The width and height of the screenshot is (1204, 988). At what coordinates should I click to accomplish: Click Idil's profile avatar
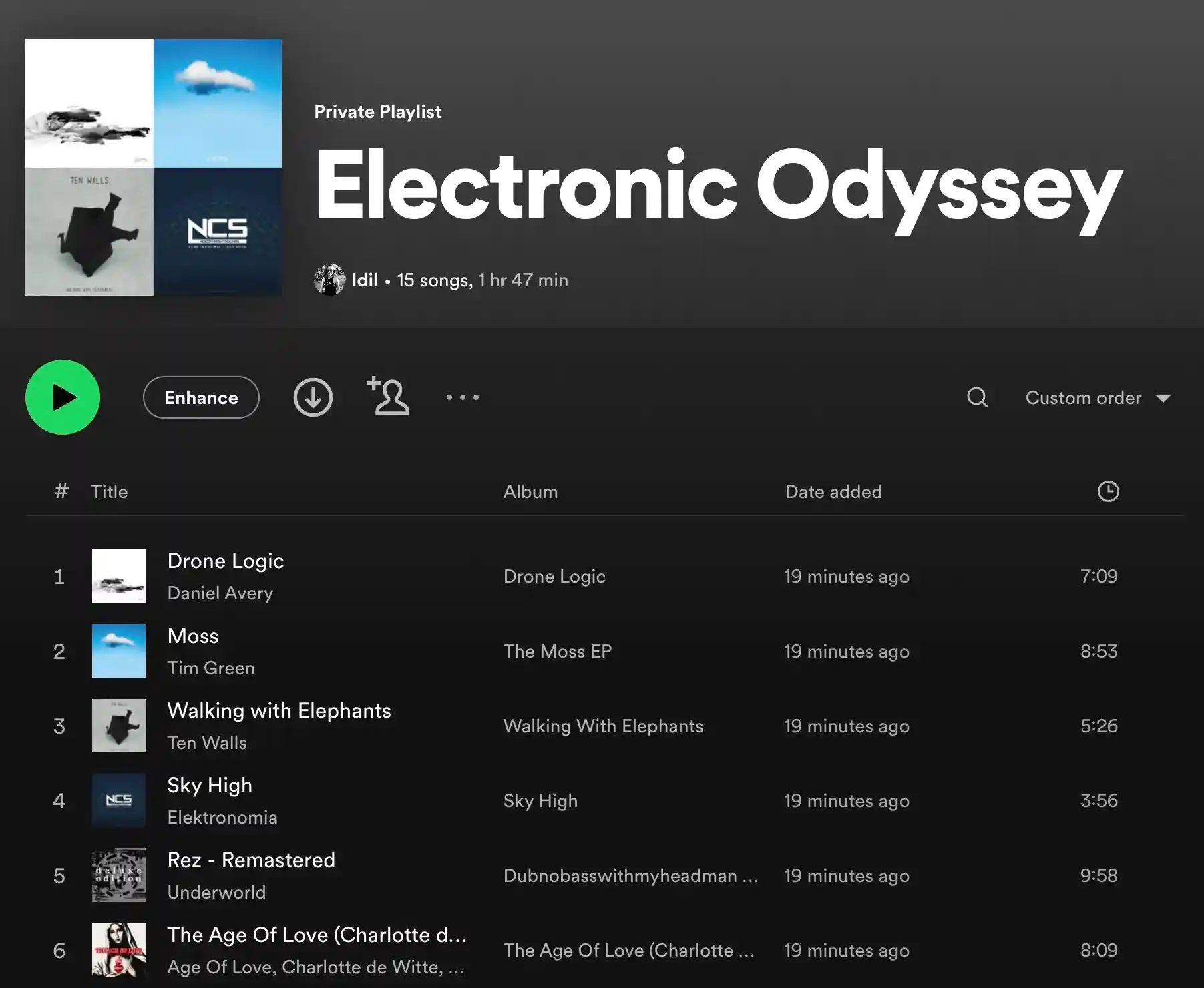pyautogui.click(x=329, y=280)
